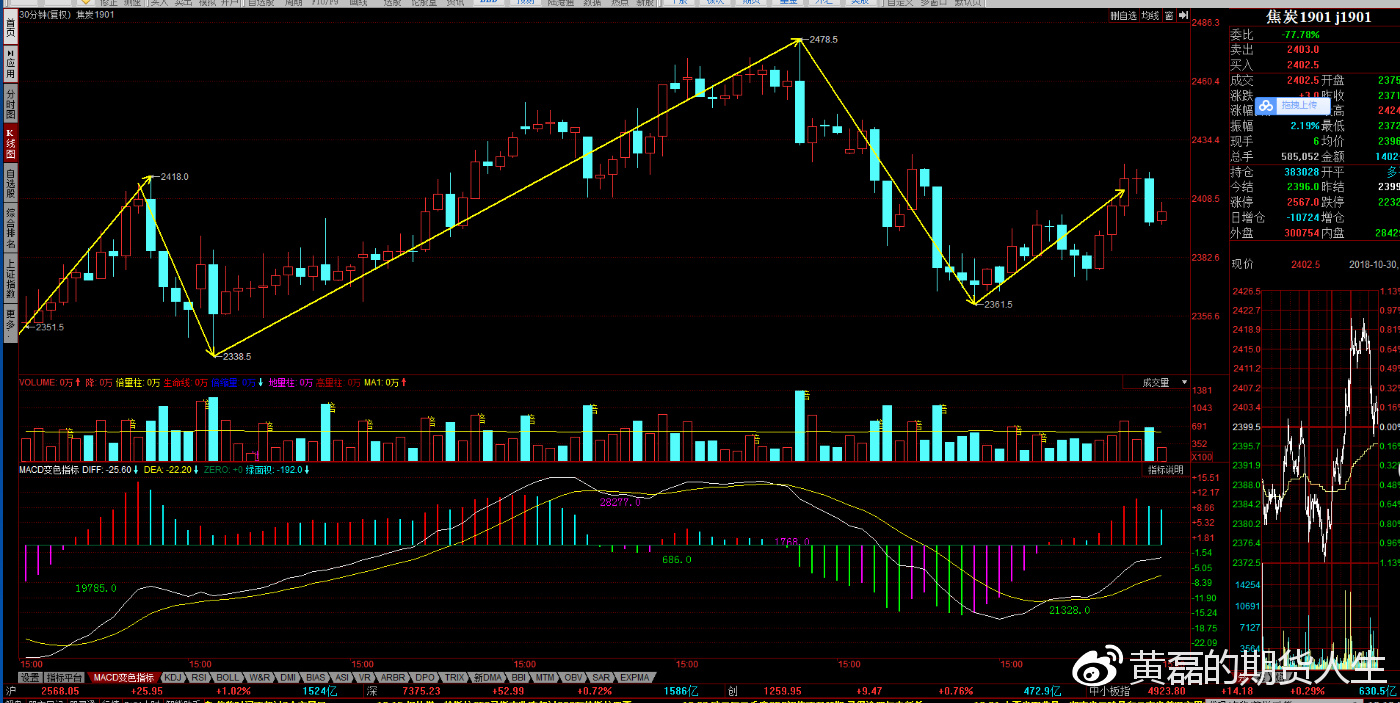This screenshot has height=703, width=1400.
Task: Click the VOLUME legend label
Action: pos(39,382)
